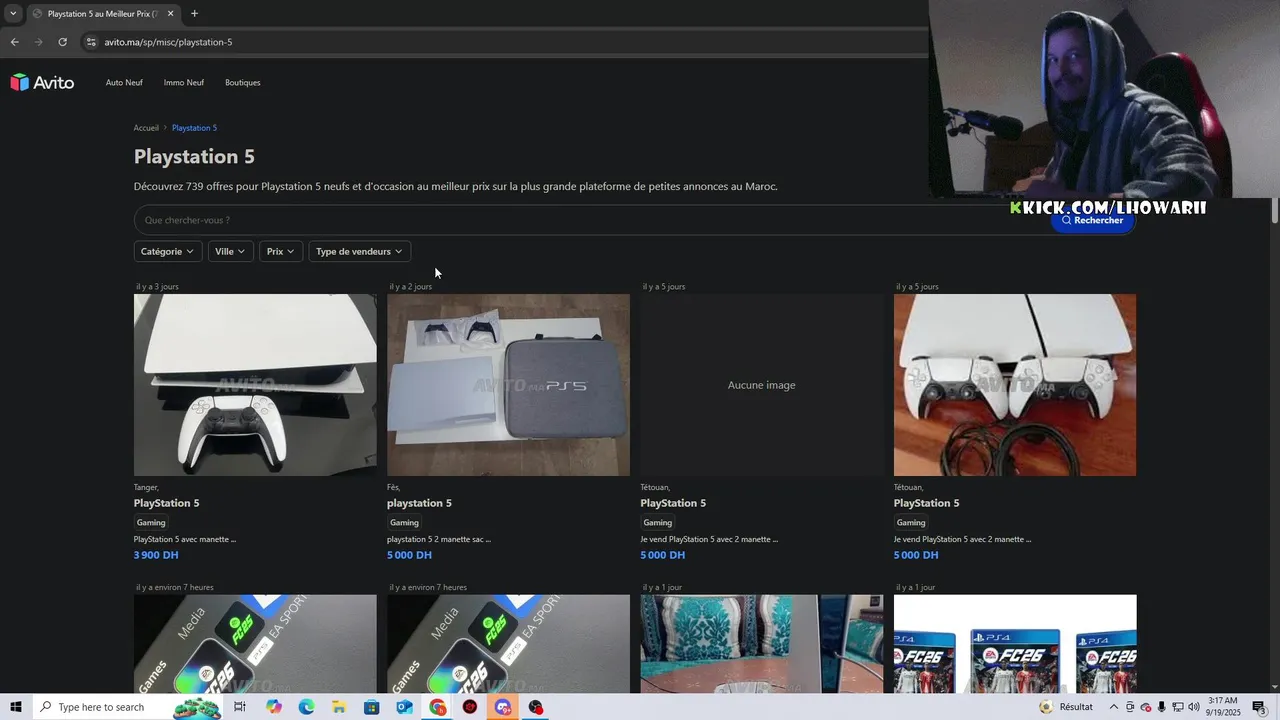Open the PlayStation 5 title under Tanger
The image size is (1280, 720).
[167, 503]
